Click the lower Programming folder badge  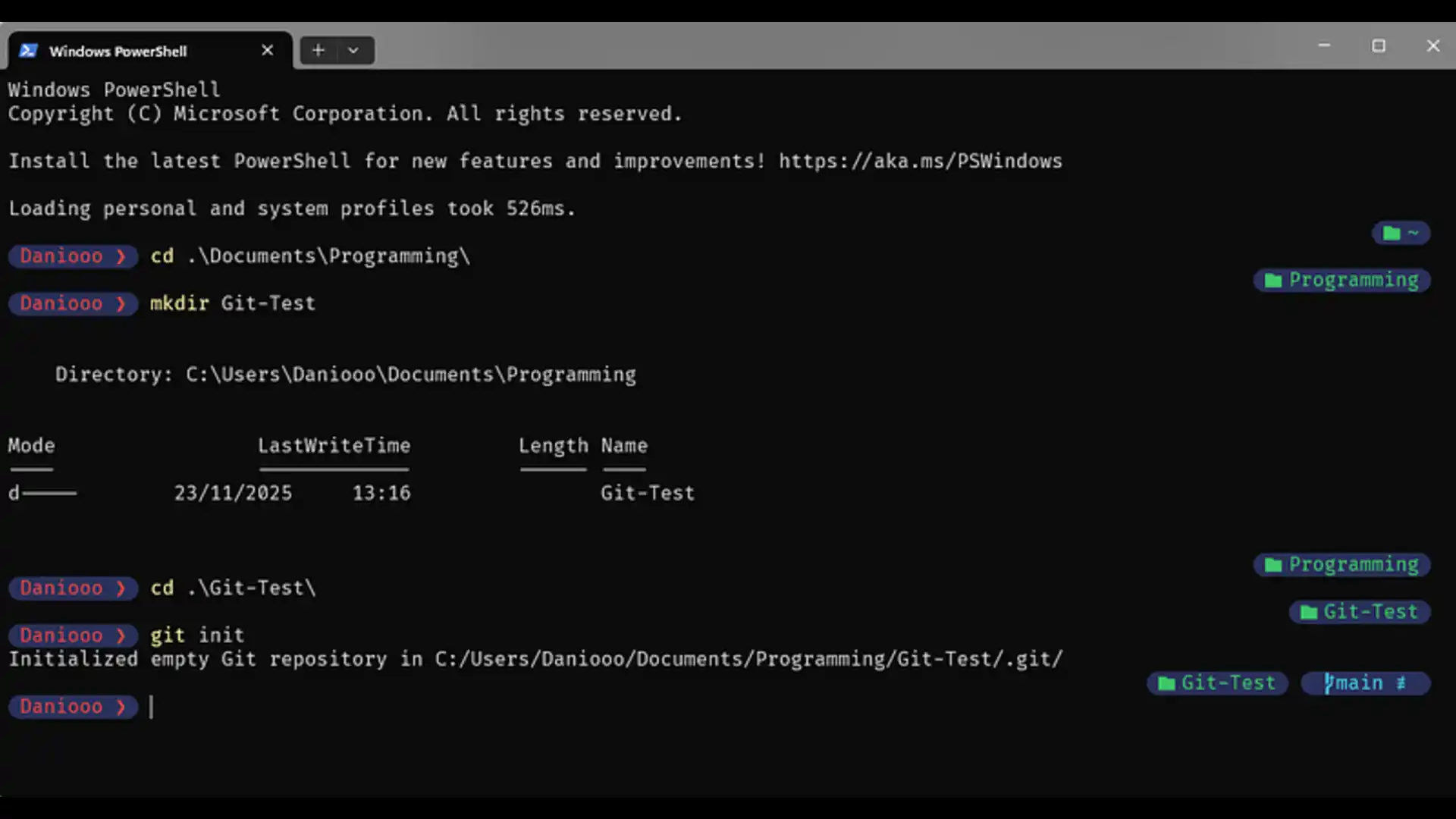click(x=1341, y=564)
